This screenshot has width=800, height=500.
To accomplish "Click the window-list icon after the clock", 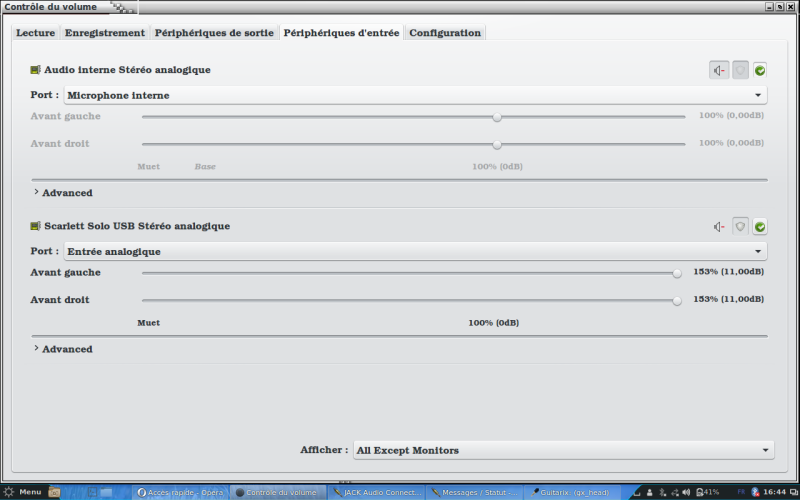I will click(792, 492).
